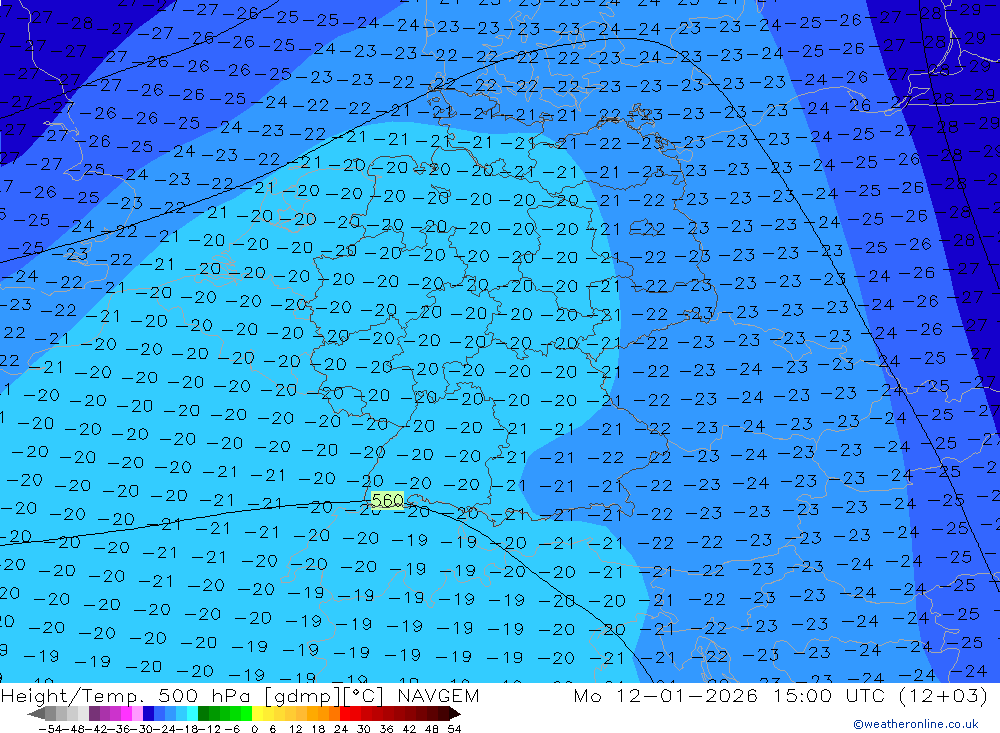Select the yellow 0 legend swatch

tap(258, 713)
